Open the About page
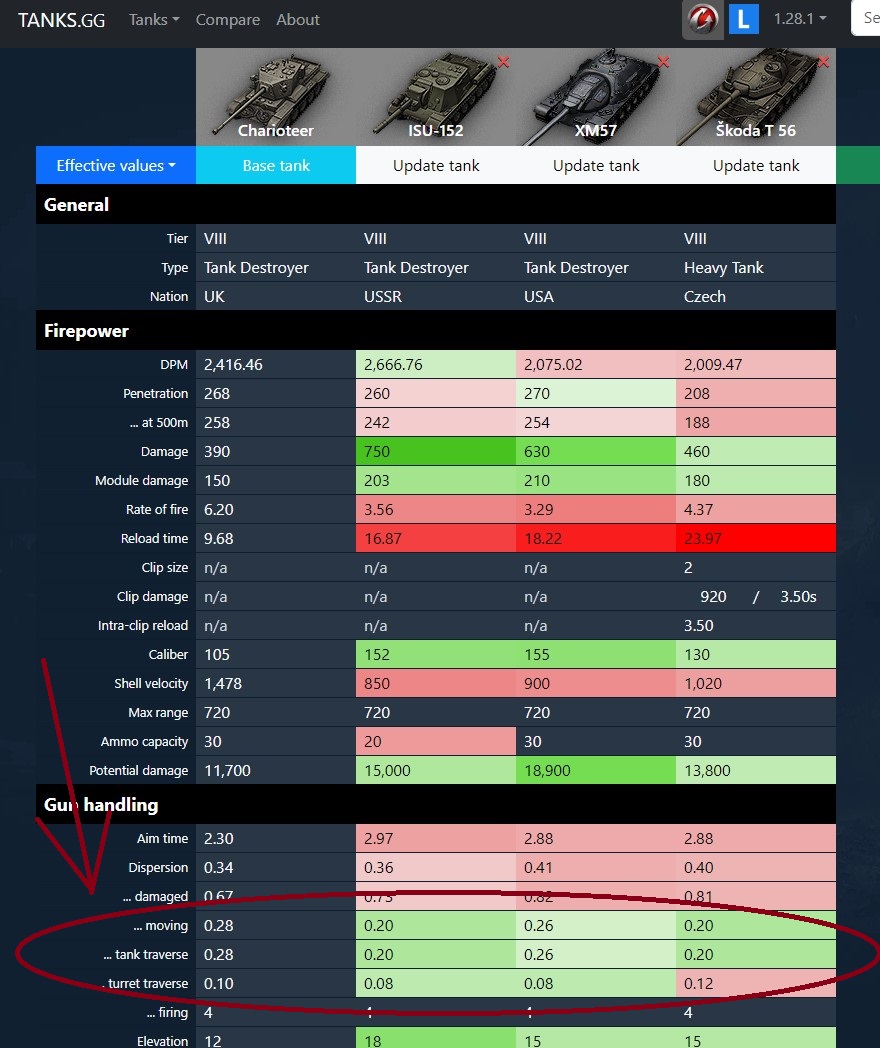This screenshot has width=880, height=1048. [298, 19]
